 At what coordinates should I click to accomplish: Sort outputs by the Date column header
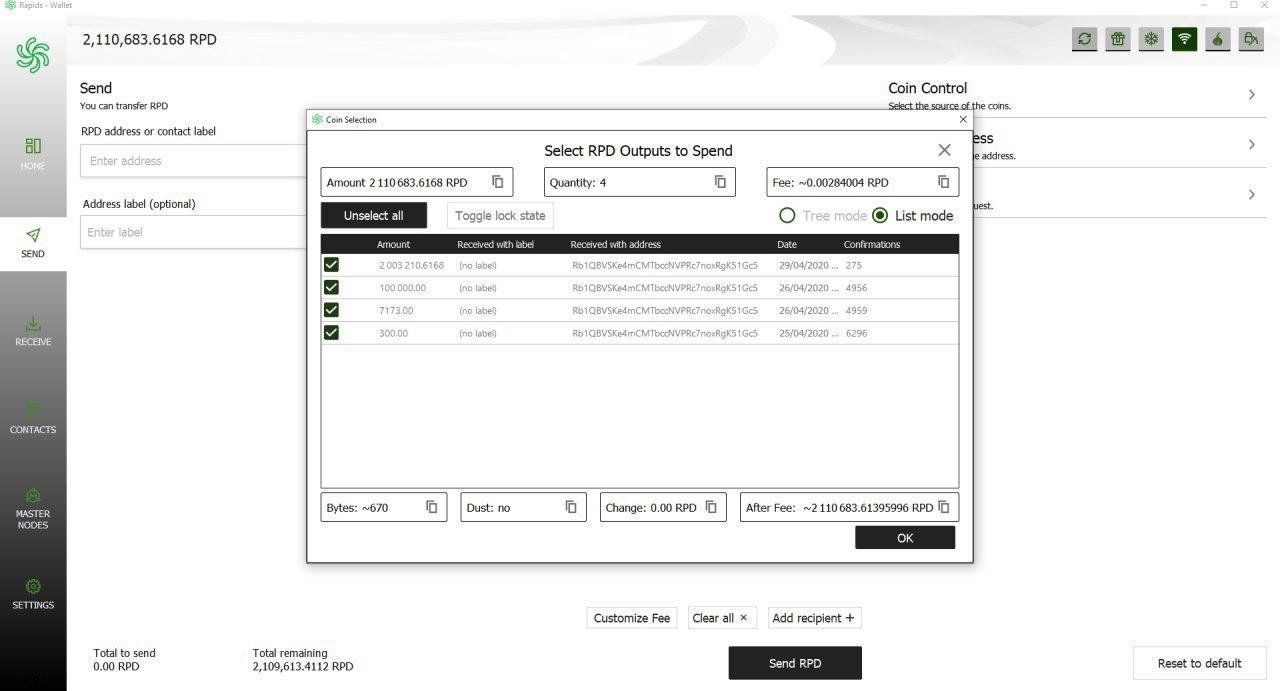pyautogui.click(x=787, y=244)
